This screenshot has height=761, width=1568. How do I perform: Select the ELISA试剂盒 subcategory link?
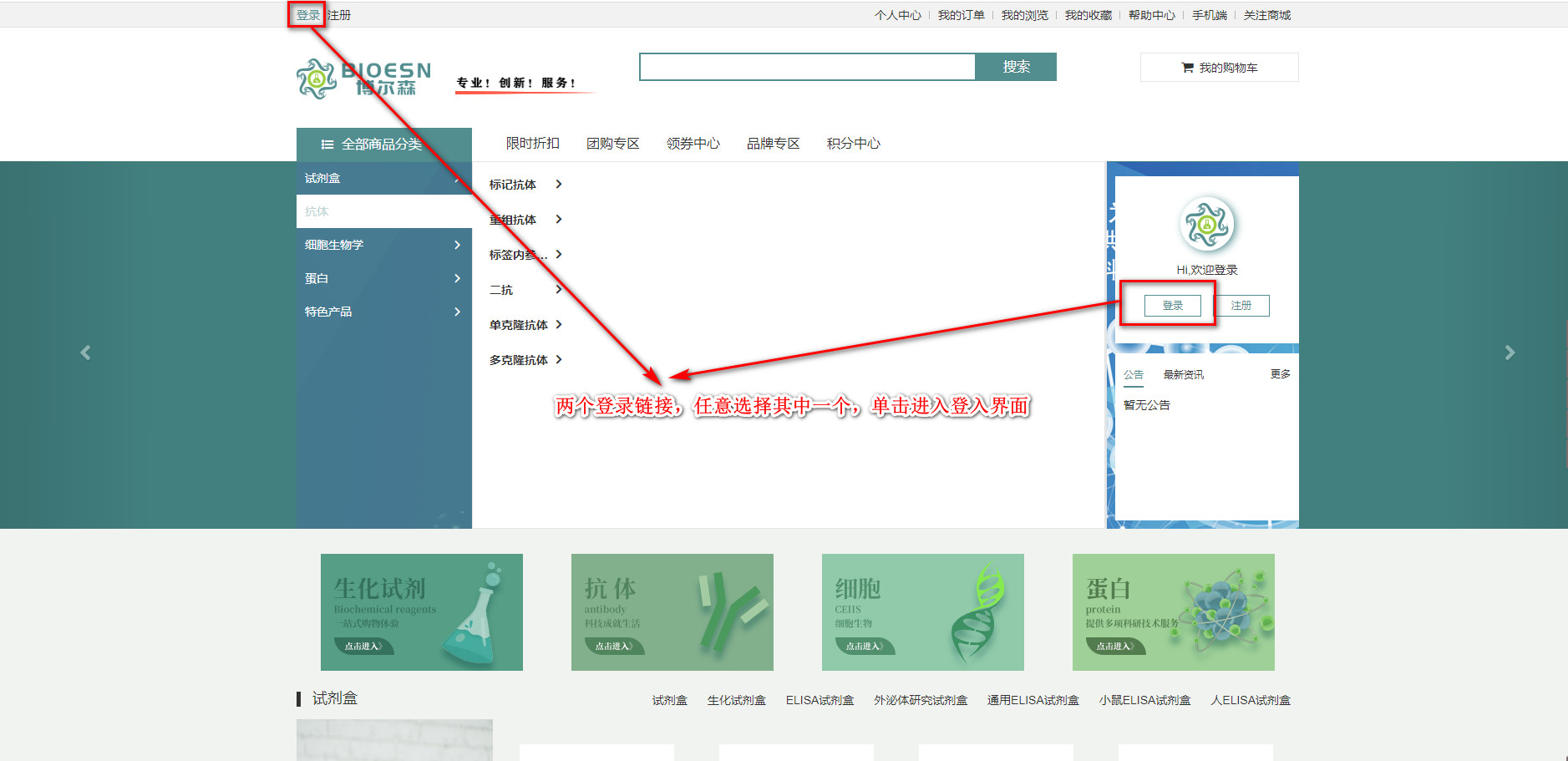[x=820, y=700]
